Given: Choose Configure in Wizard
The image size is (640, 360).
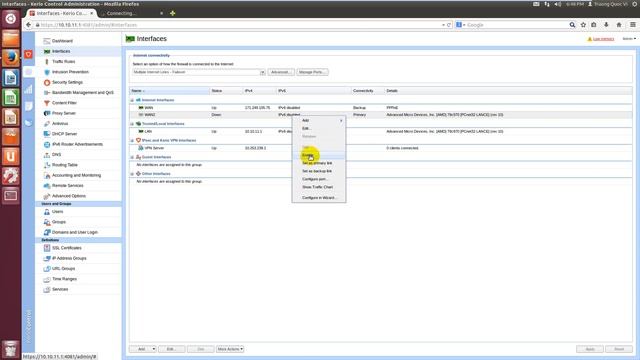Looking at the screenshot, I should tap(319, 198).
